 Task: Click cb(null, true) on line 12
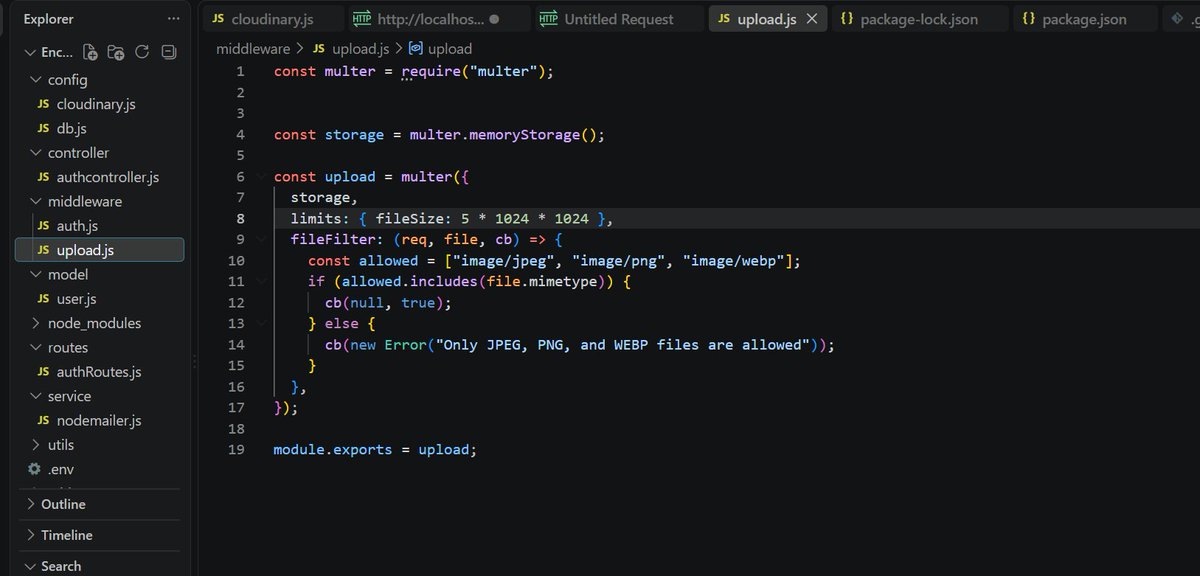pyautogui.click(x=384, y=302)
